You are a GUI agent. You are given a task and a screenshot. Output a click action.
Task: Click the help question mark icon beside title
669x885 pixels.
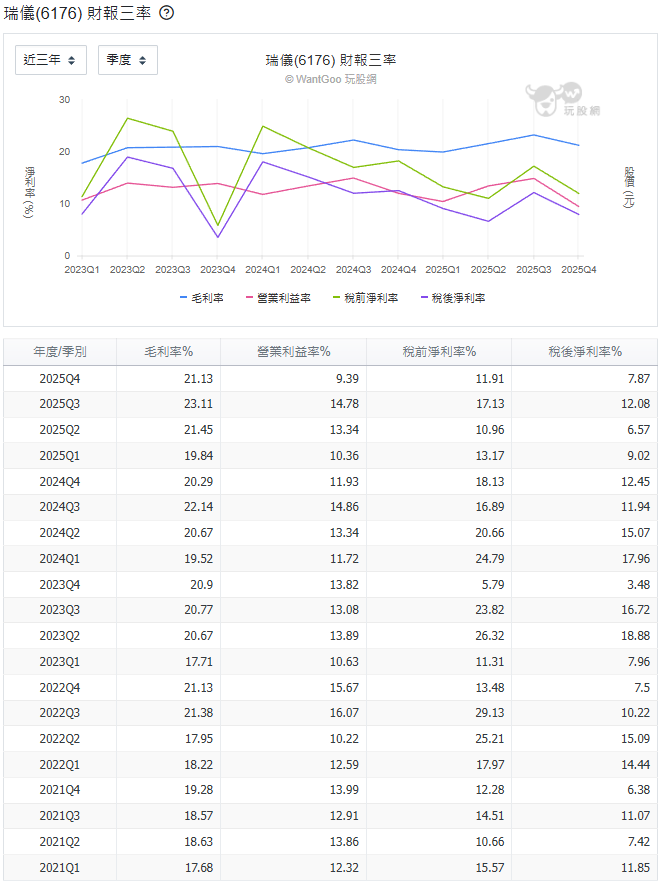click(167, 13)
